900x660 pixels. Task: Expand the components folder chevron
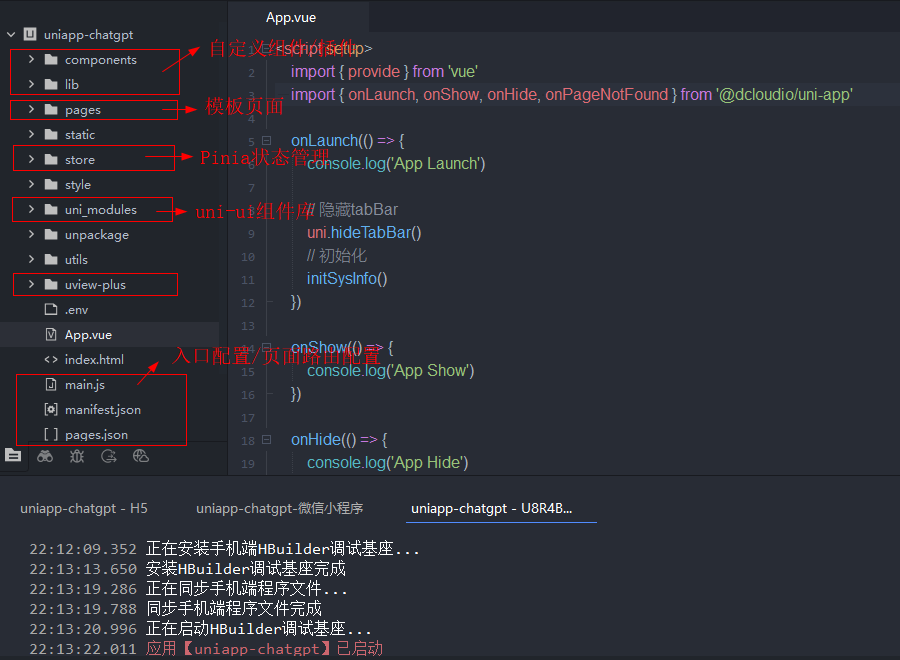[x=31, y=59]
